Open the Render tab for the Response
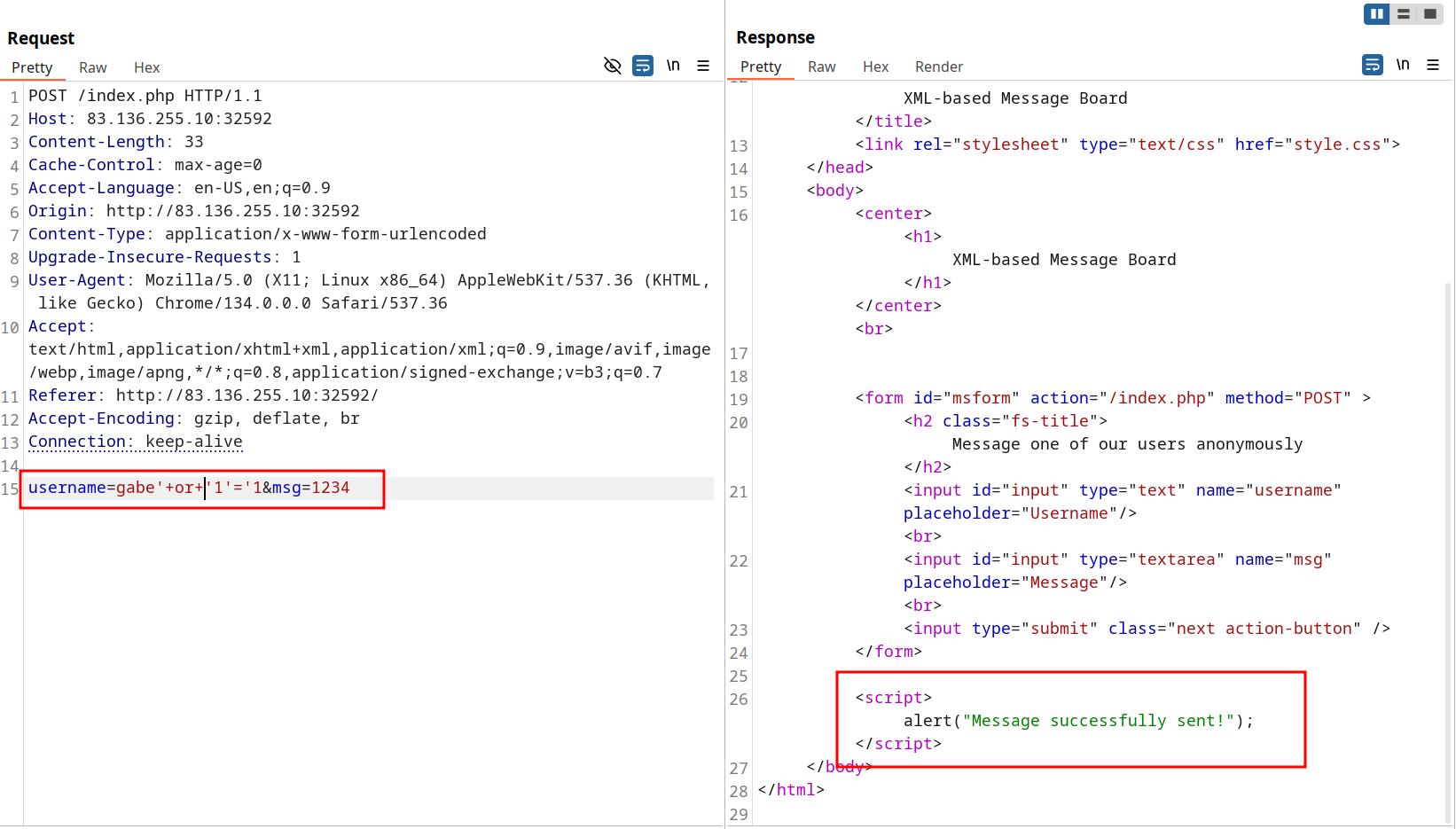Image resolution: width=1456 pixels, height=829 pixels. (x=939, y=66)
